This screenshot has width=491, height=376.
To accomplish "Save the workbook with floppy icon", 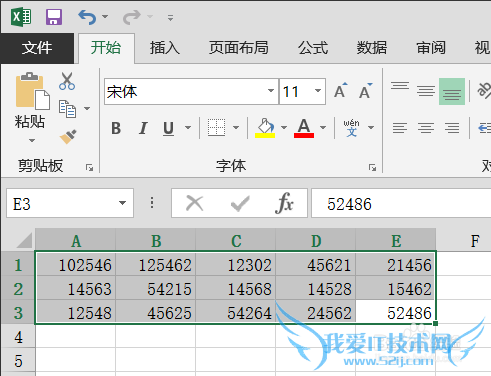I will coord(54,17).
